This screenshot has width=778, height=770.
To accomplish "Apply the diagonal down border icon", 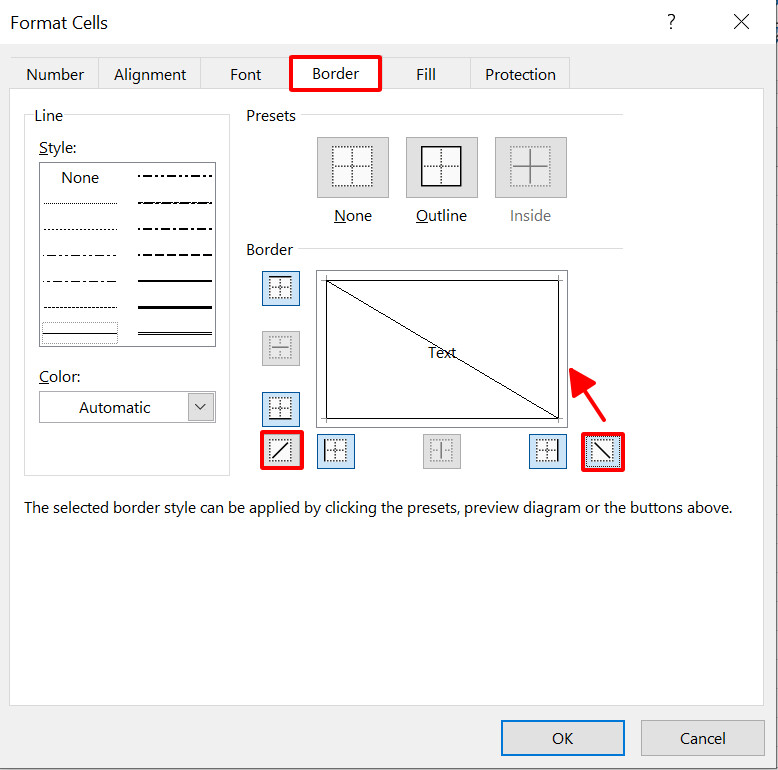I will coord(603,451).
